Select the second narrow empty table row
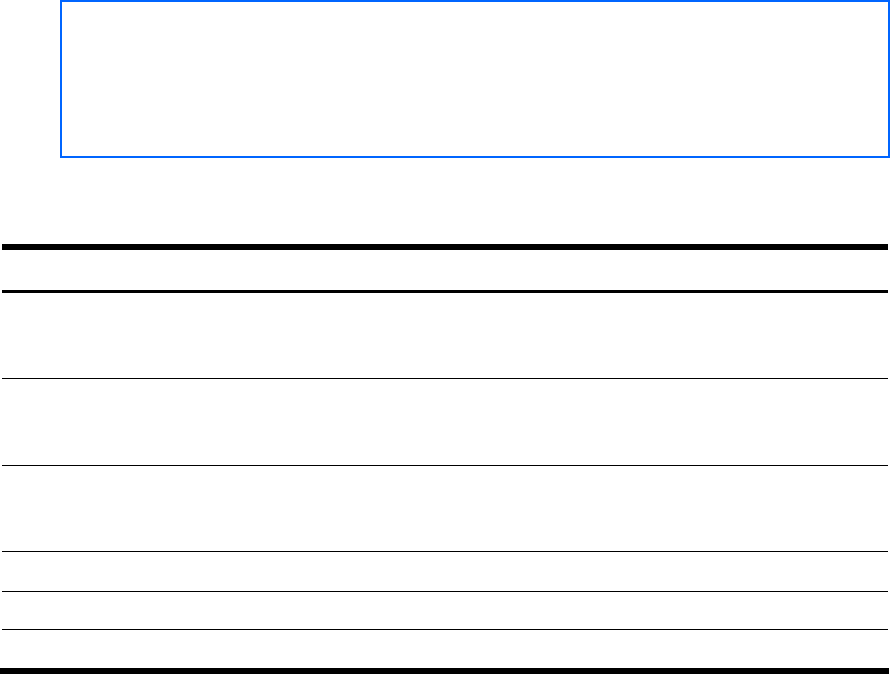 445,610
